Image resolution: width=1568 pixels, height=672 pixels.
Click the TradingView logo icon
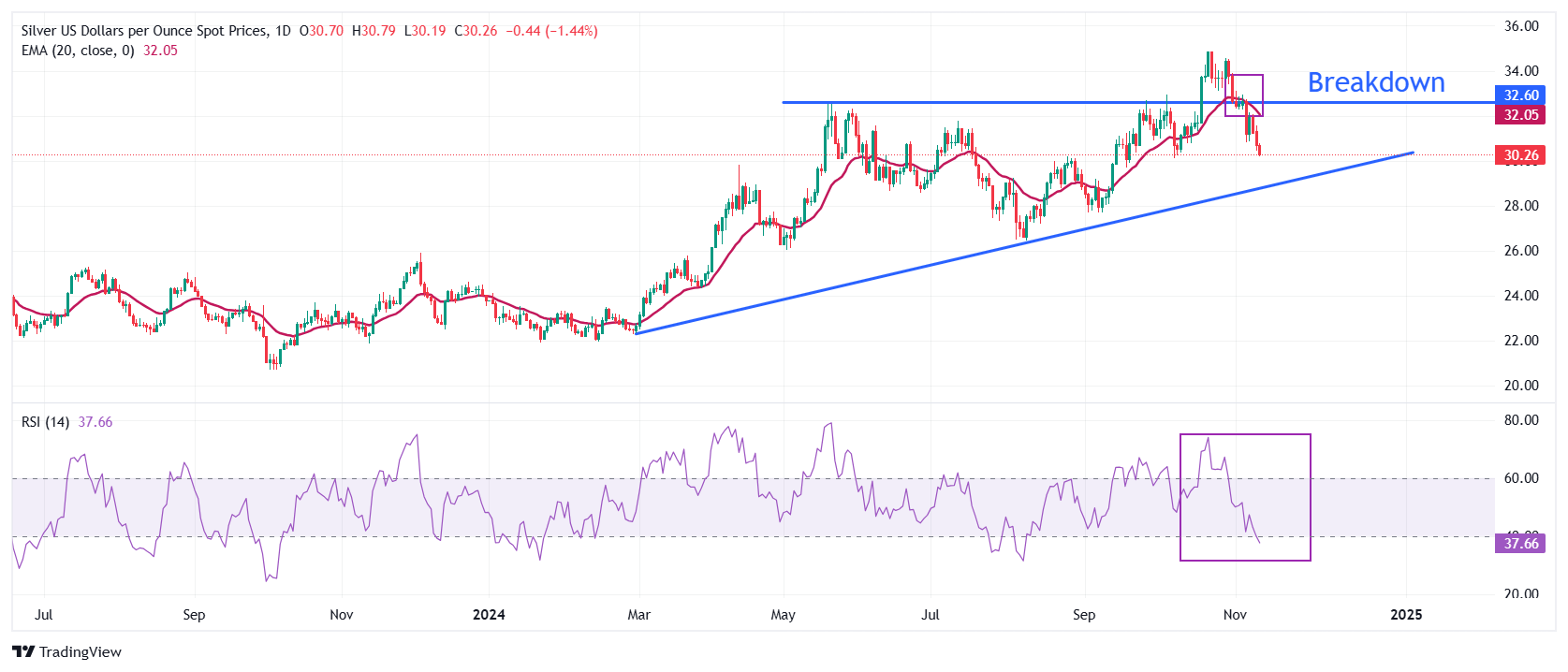(23, 651)
